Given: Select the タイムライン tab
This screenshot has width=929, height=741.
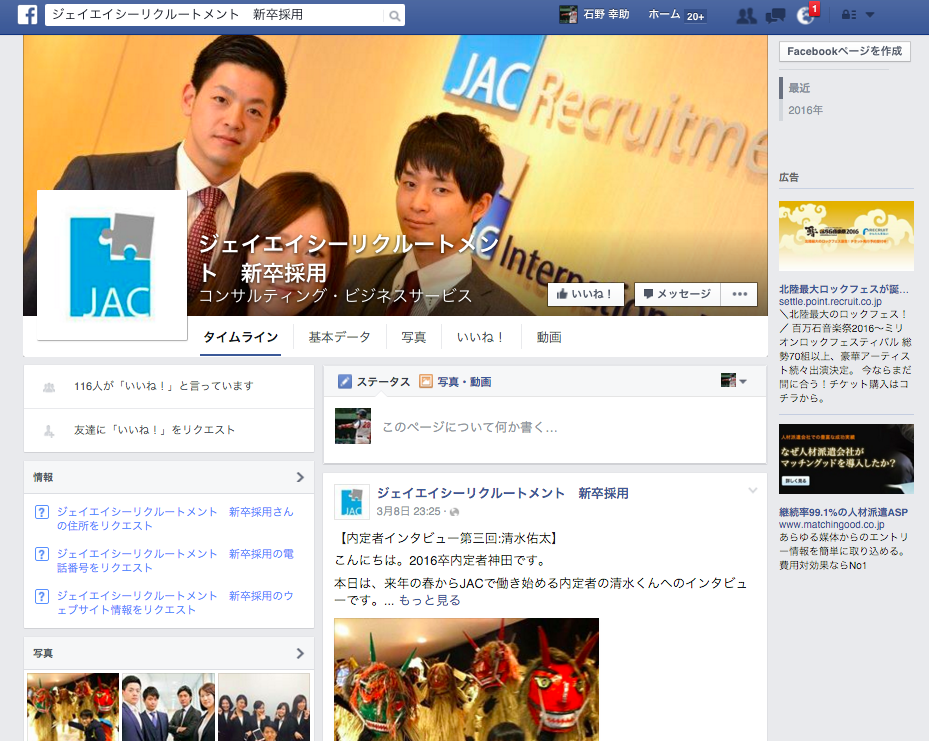Looking at the screenshot, I should coord(241,337).
